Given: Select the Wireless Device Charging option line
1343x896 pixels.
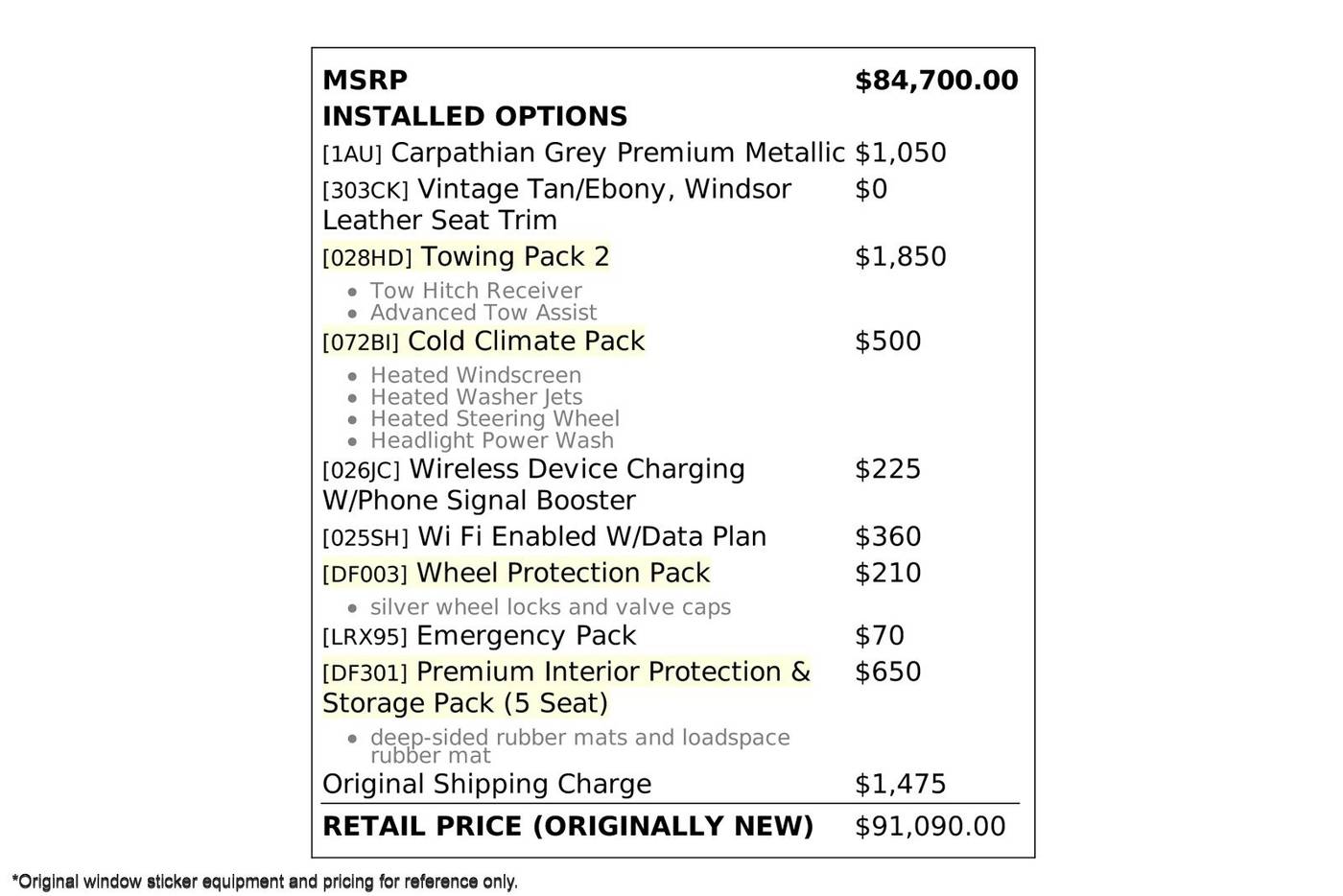Looking at the screenshot, I should [533, 484].
